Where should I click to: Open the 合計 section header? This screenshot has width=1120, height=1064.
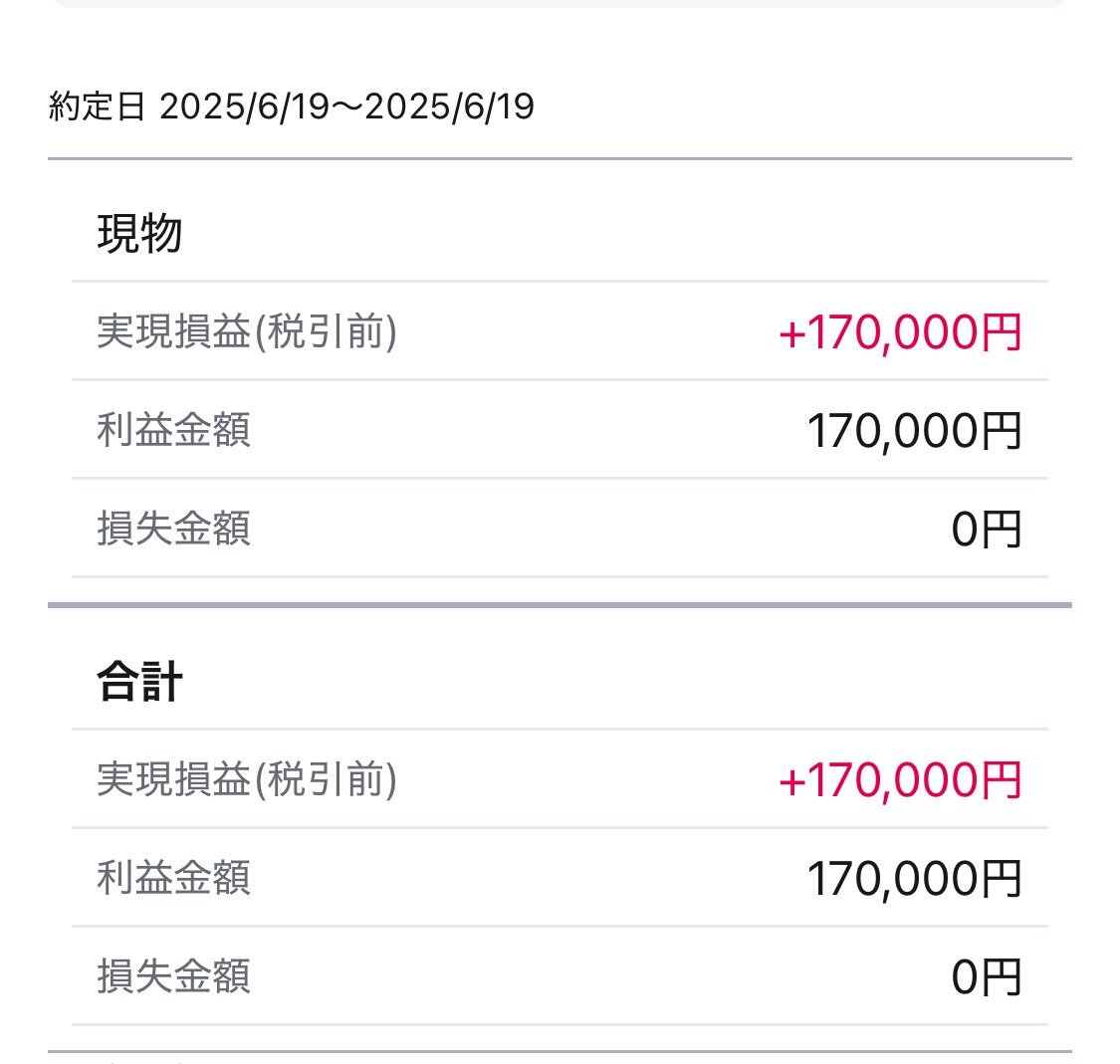[140, 681]
